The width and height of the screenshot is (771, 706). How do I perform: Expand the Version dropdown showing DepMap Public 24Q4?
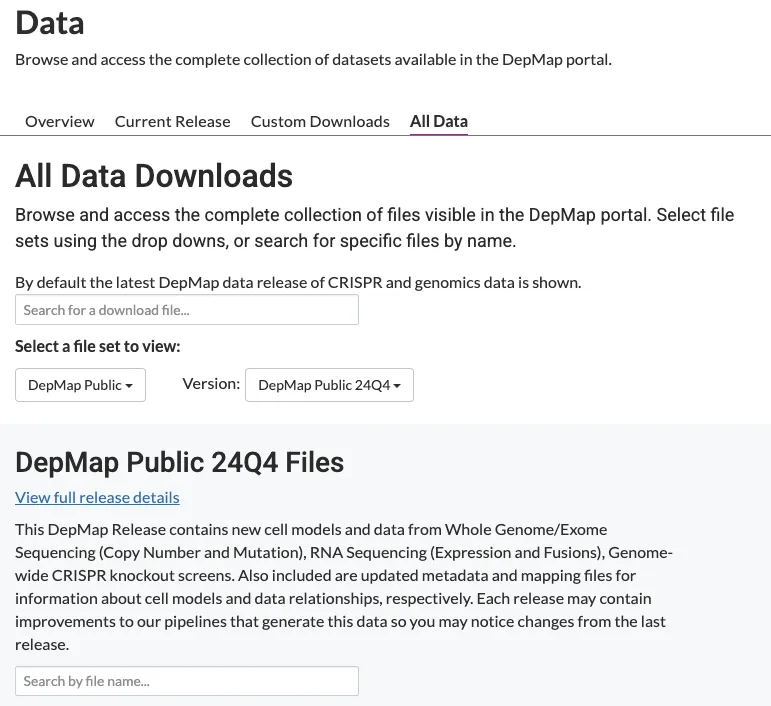(x=329, y=385)
